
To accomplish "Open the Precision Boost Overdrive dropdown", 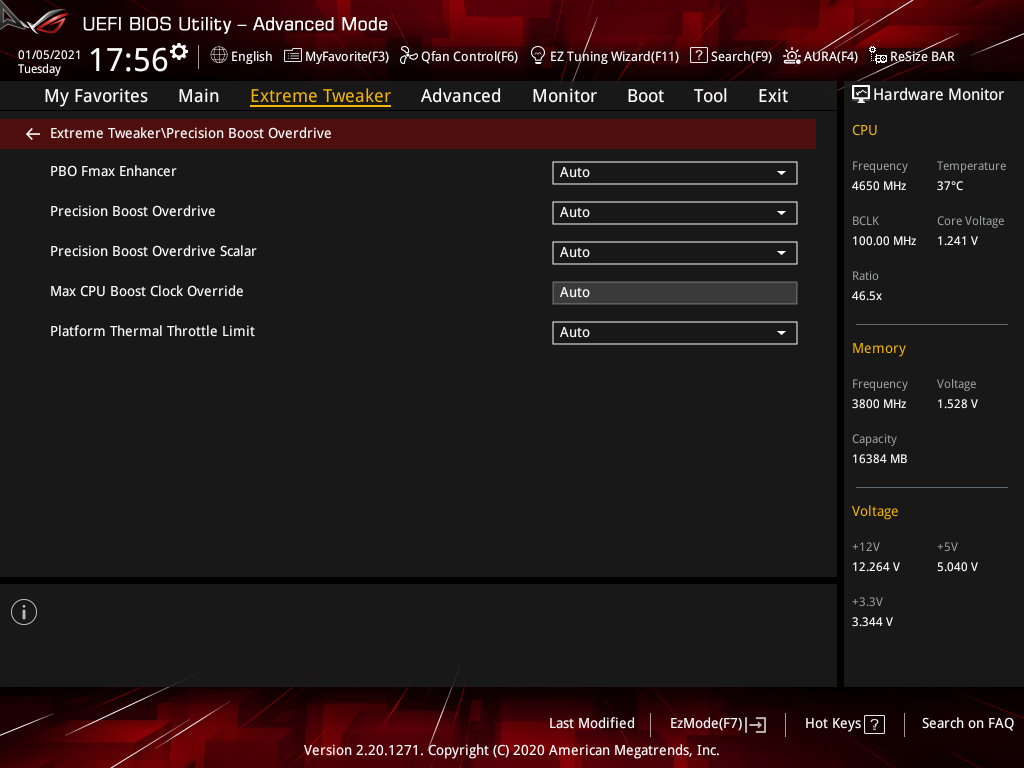I will click(675, 212).
